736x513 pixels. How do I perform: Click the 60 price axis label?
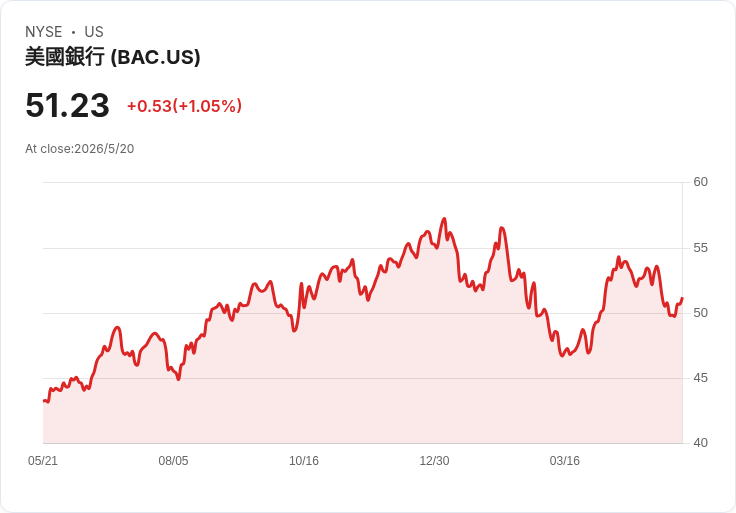700,182
